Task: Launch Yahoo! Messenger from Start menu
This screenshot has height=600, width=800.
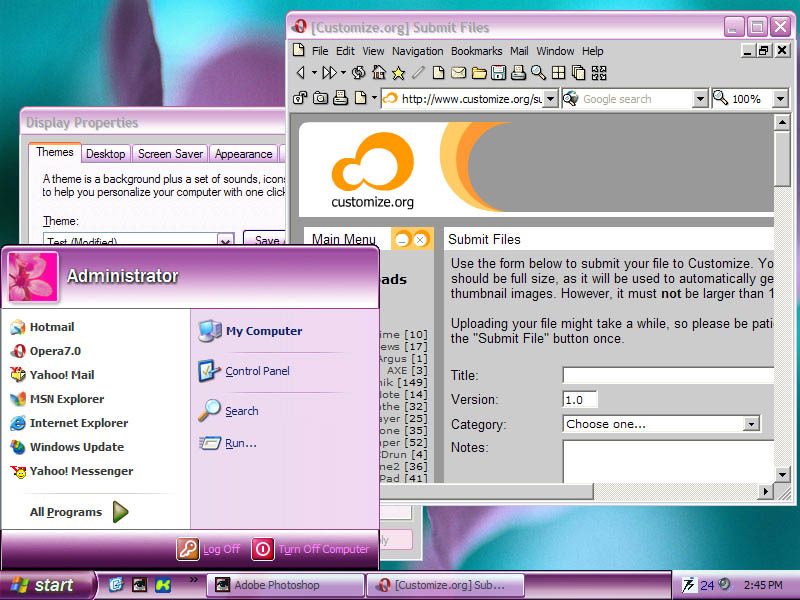Action: click(x=71, y=471)
